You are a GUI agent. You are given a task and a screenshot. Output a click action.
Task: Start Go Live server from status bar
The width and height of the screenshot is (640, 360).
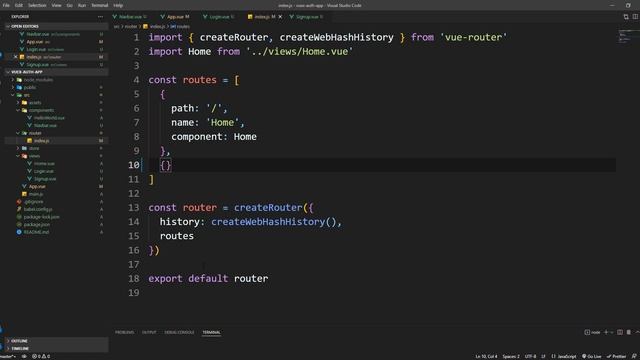click(x=592, y=356)
